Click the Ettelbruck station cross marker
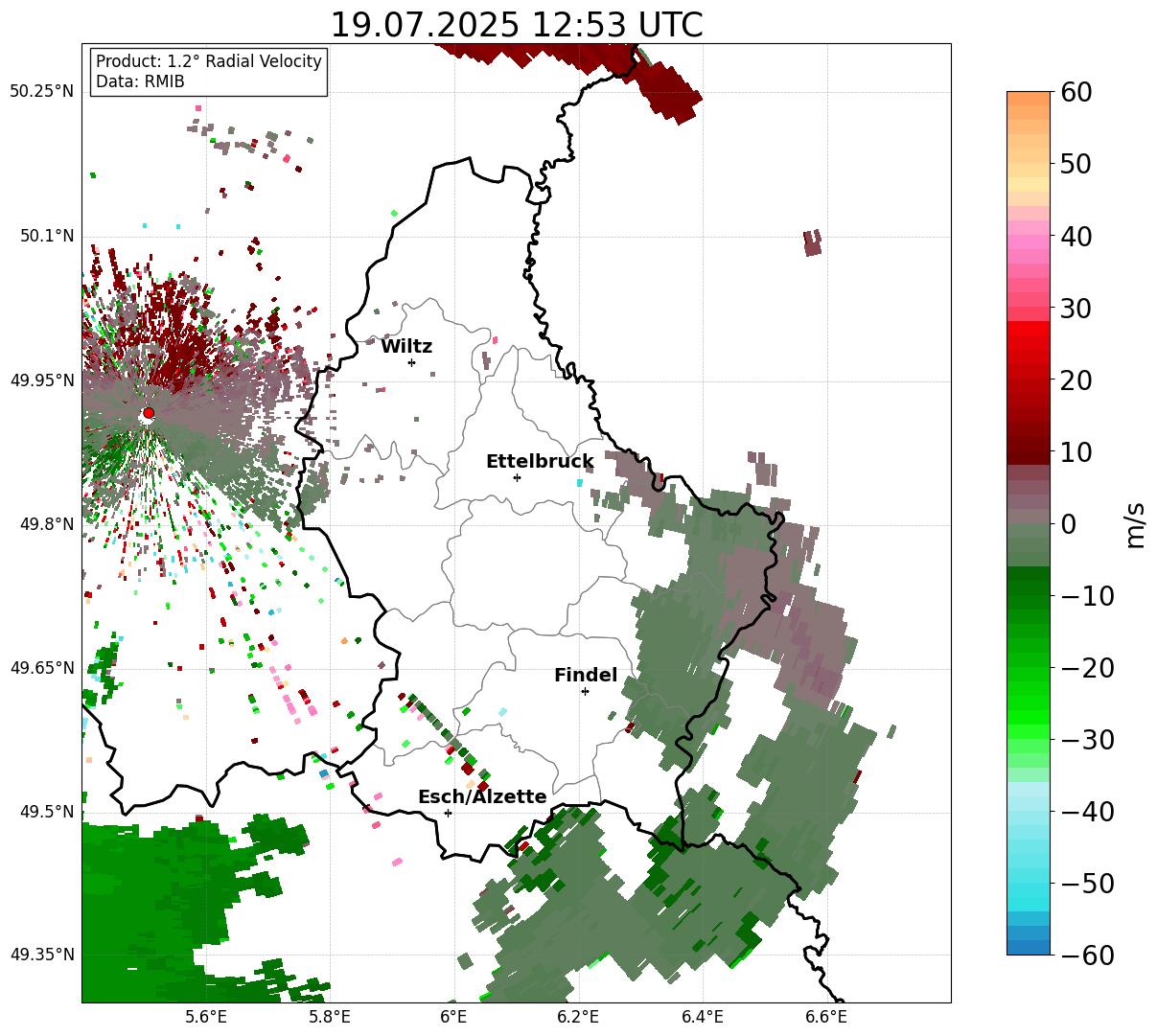Screen dimensions: 1157x1036 [517, 477]
